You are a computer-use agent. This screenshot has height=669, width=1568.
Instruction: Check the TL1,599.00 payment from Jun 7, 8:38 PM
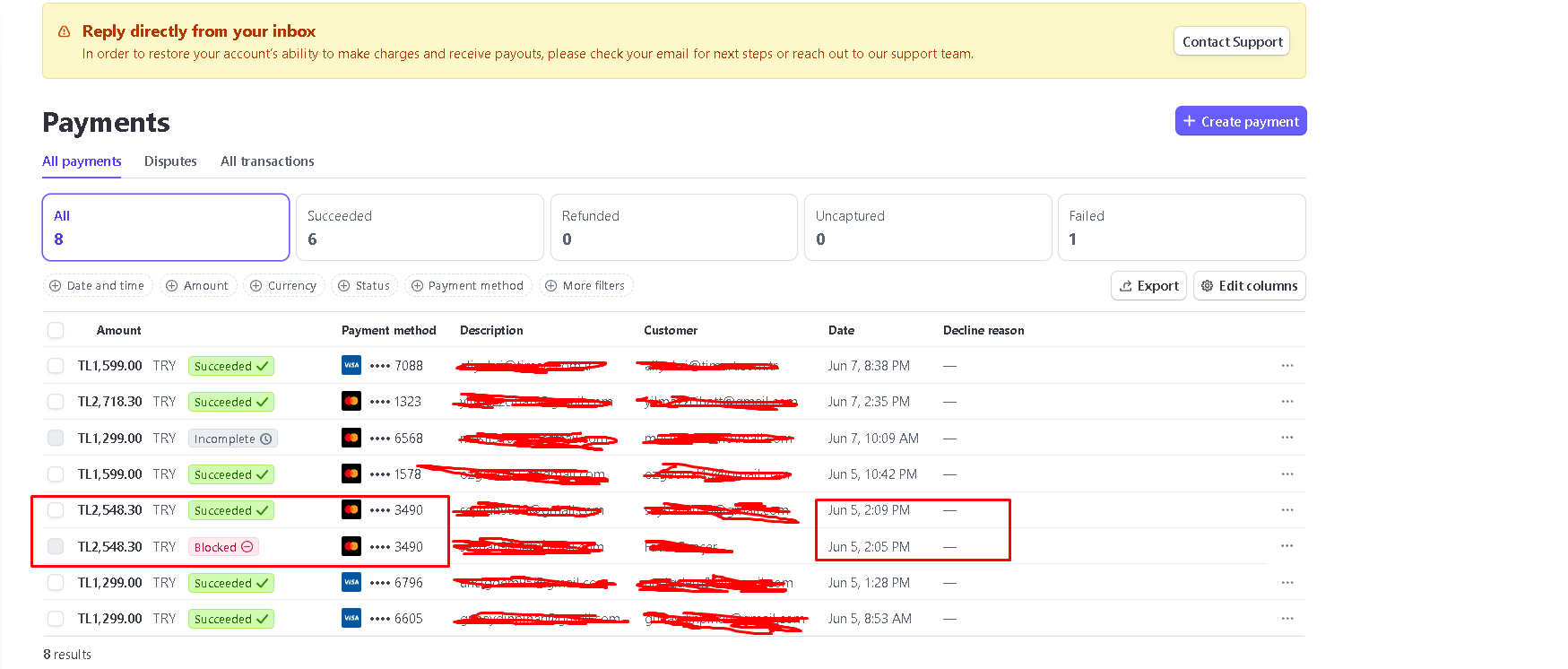coord(56,366)
